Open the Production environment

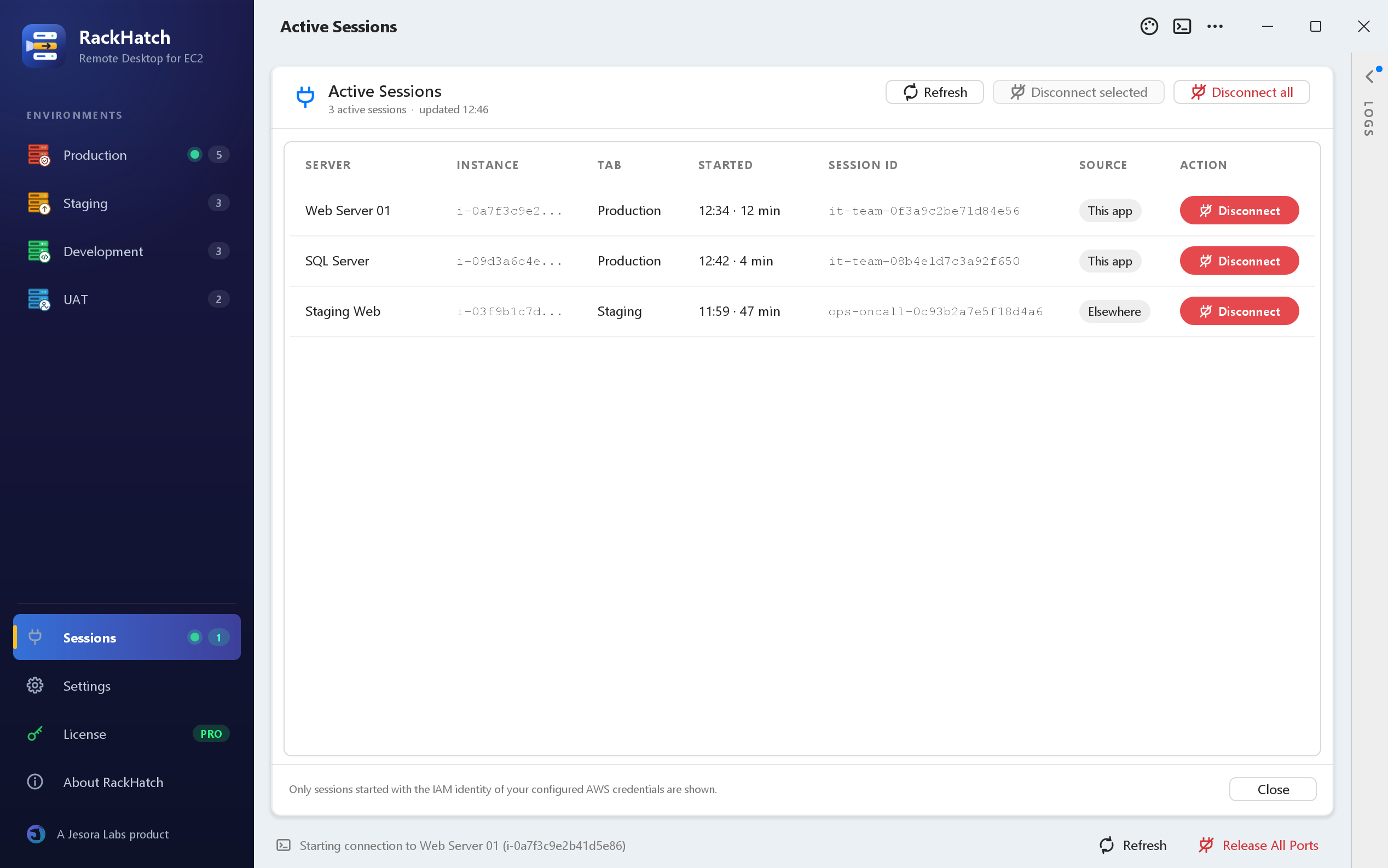pyautogui.click(x=127, y=154)
